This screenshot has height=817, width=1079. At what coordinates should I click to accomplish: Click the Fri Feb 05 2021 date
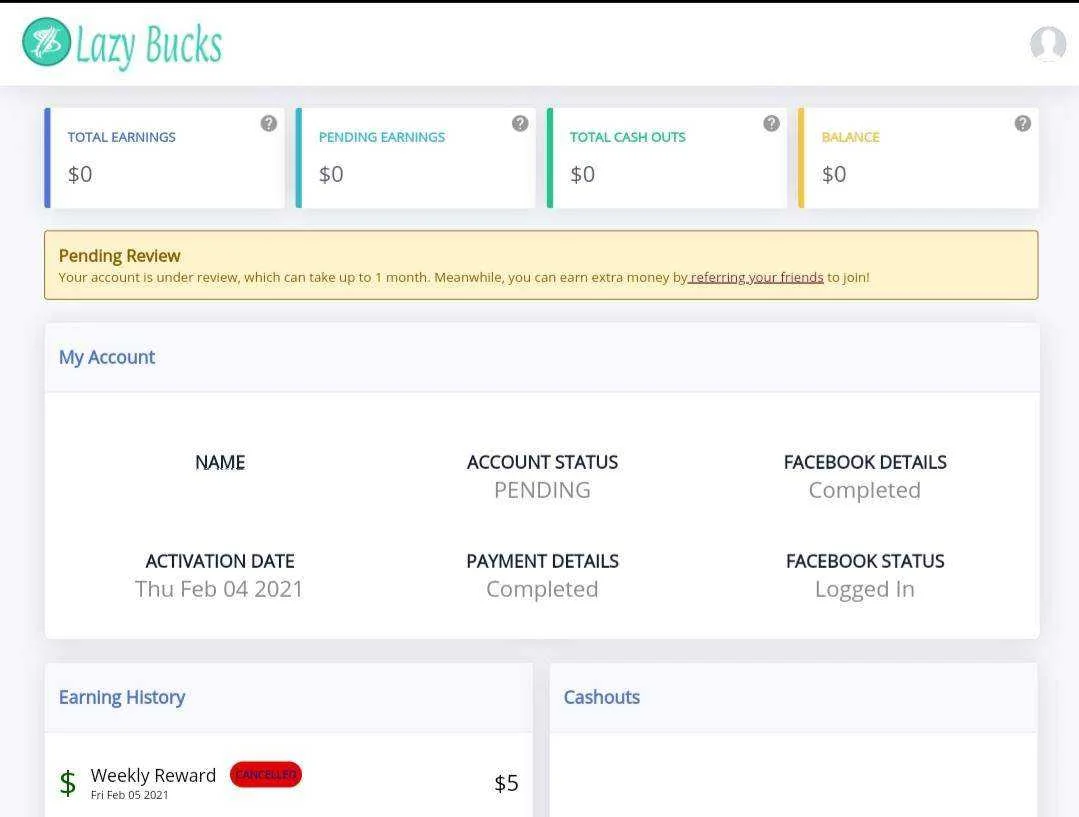129,795
